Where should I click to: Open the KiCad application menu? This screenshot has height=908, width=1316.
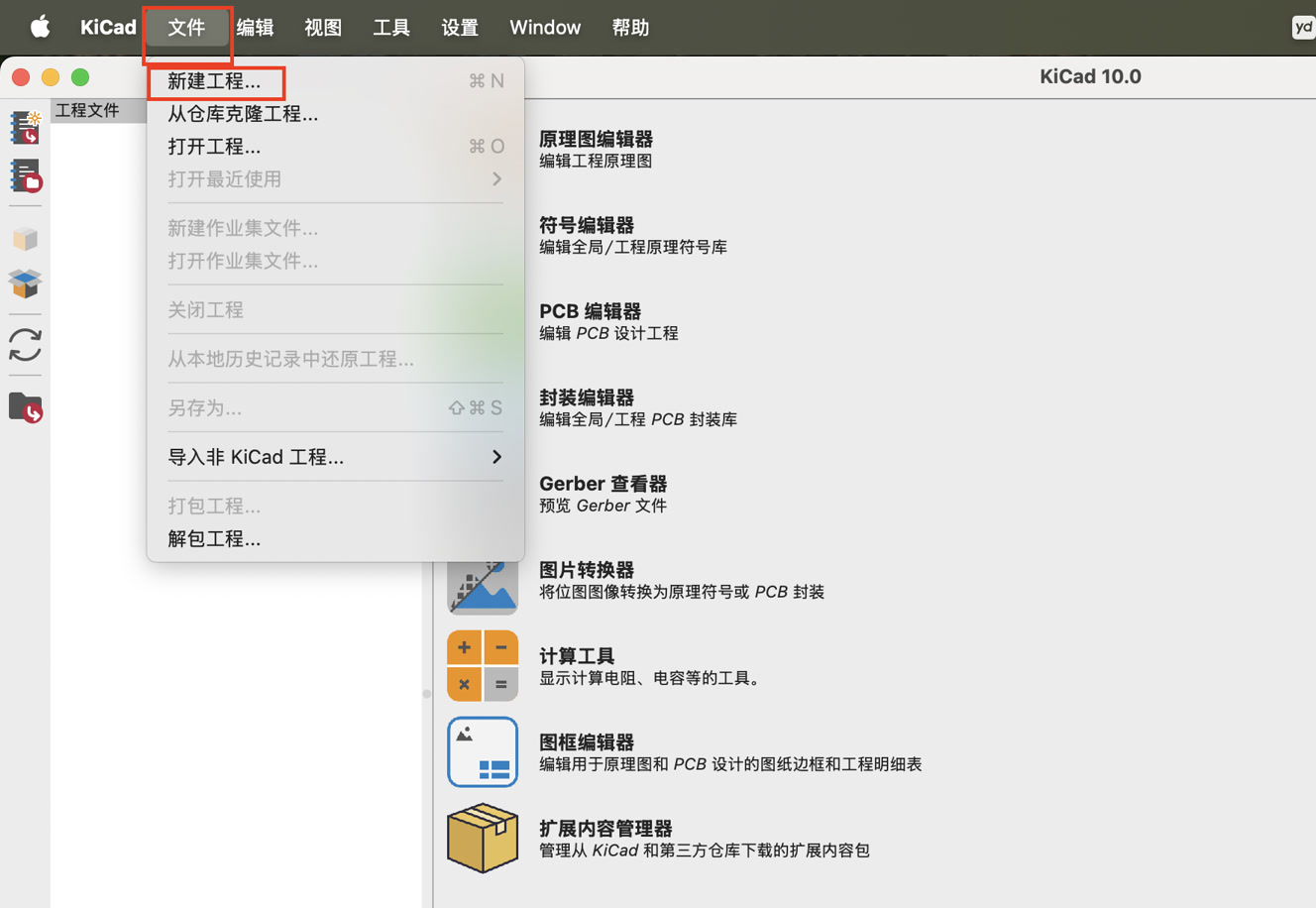(x=108, y=27)
